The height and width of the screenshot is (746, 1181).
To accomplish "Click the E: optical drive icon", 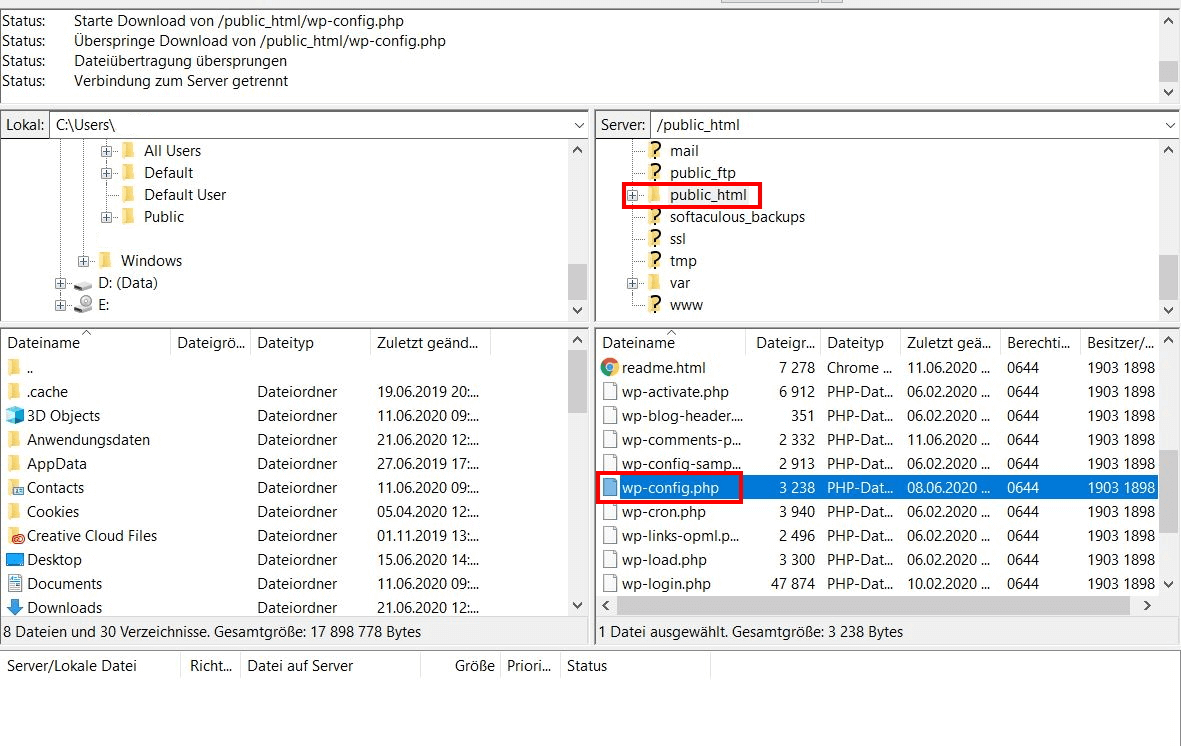I will [x=84, y=304].
